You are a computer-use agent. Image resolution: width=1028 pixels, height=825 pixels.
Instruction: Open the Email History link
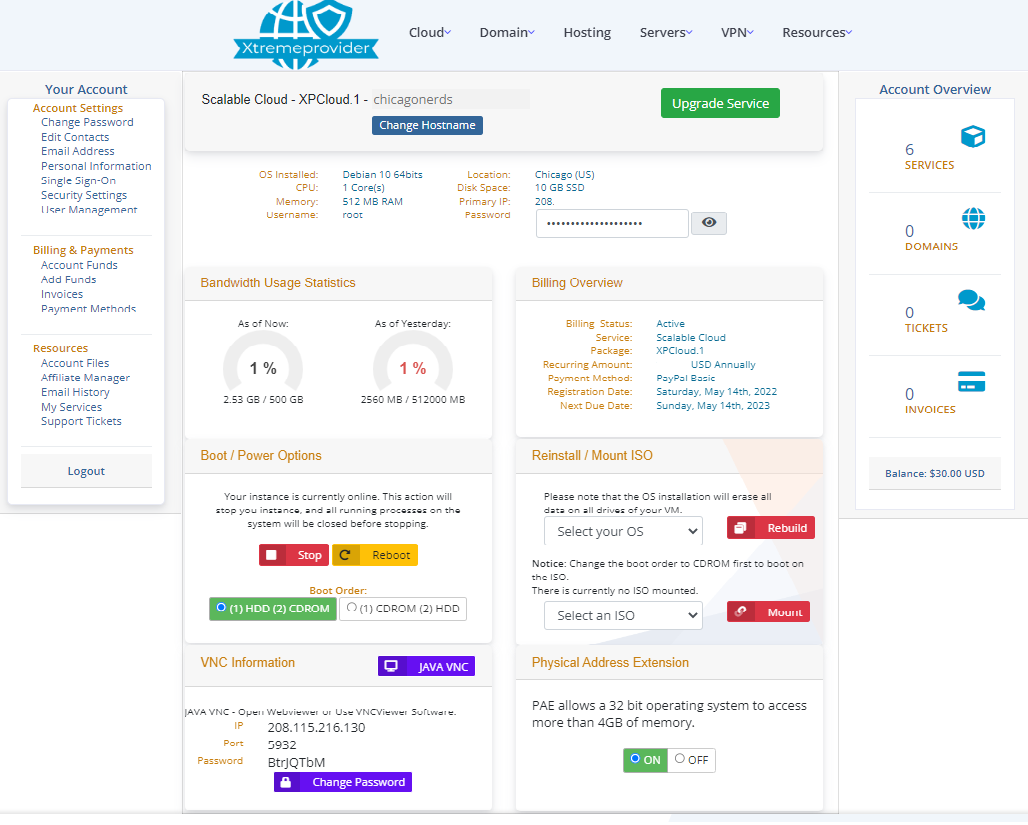coord(75,392)
